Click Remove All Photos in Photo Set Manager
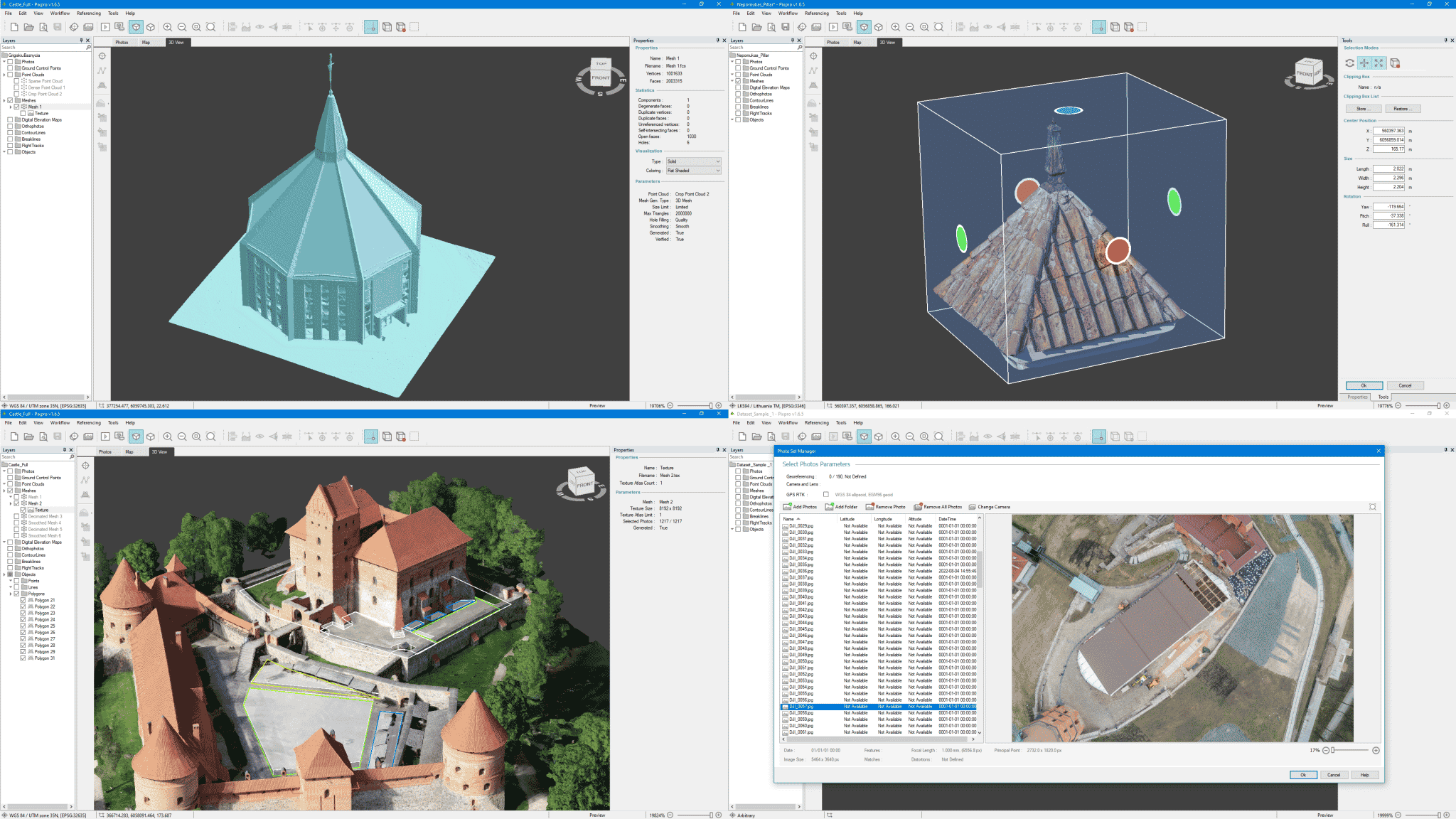This screenshot has height=819, width=1456. point(938,507)
